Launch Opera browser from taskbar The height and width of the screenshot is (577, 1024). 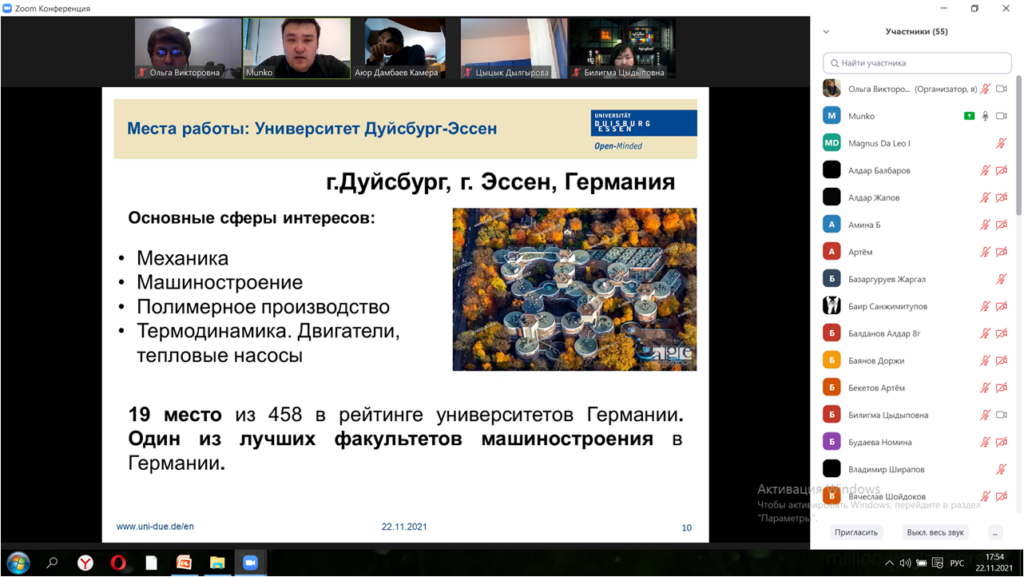(118, 563)
